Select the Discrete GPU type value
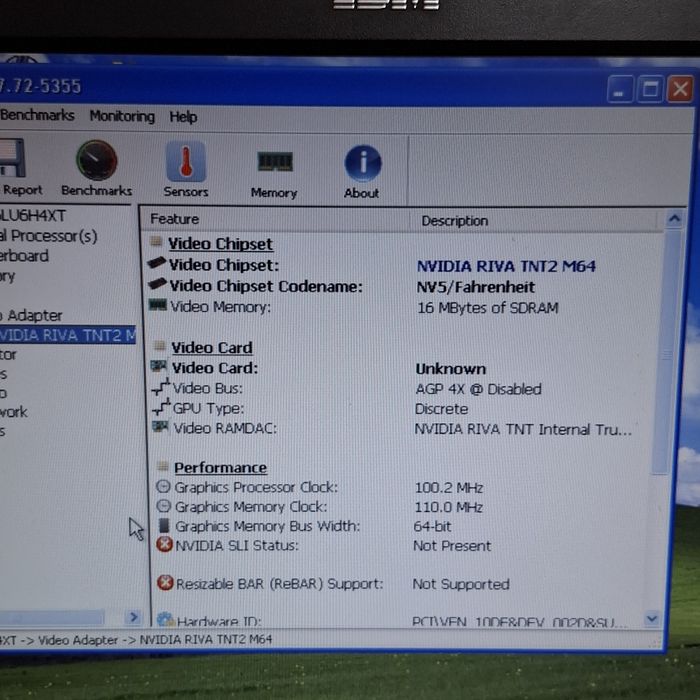The width and height of the screenshot is (700, 700). coord(441,409)
